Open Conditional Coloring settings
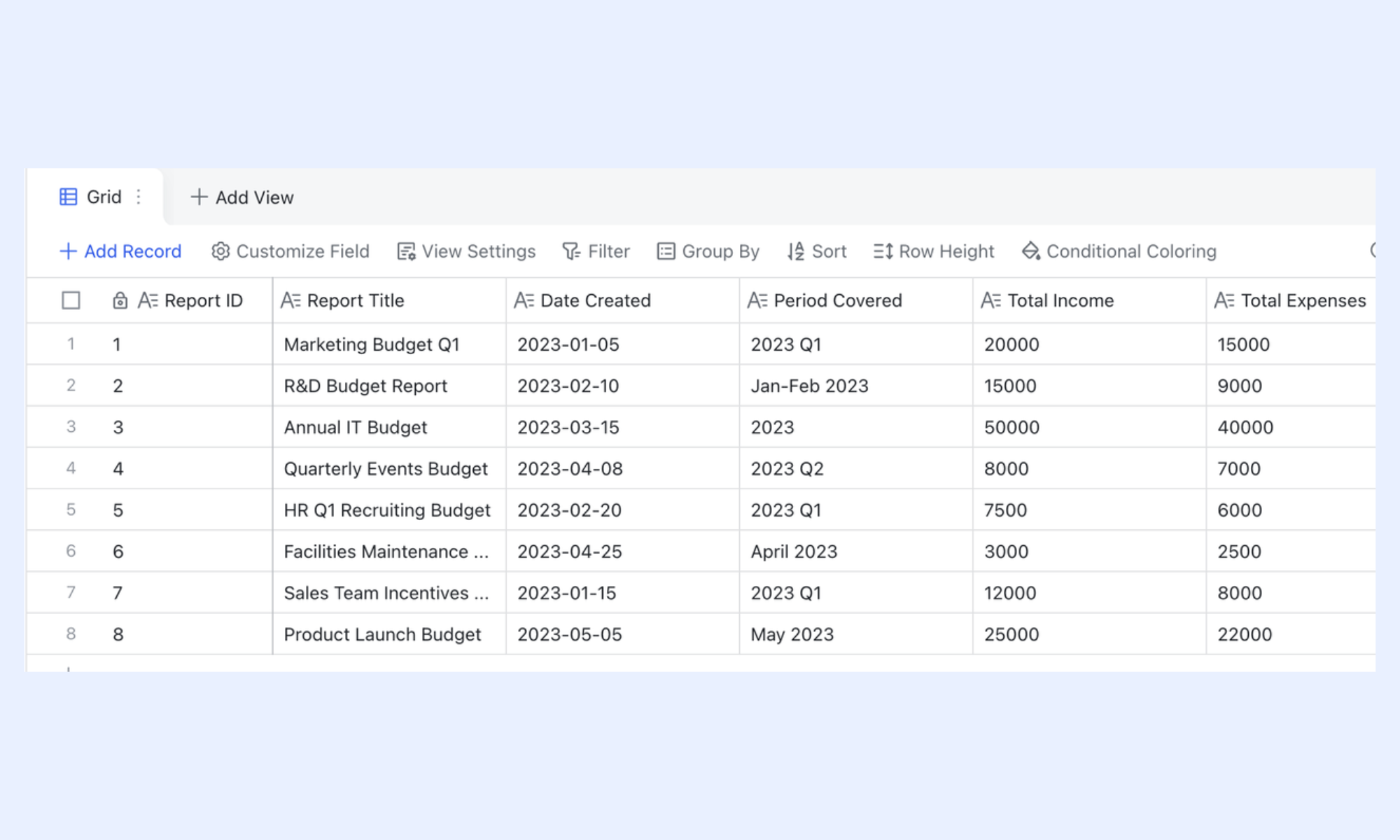The height and width of the screenshot is (840, 1400). [x=1119, y=251]
